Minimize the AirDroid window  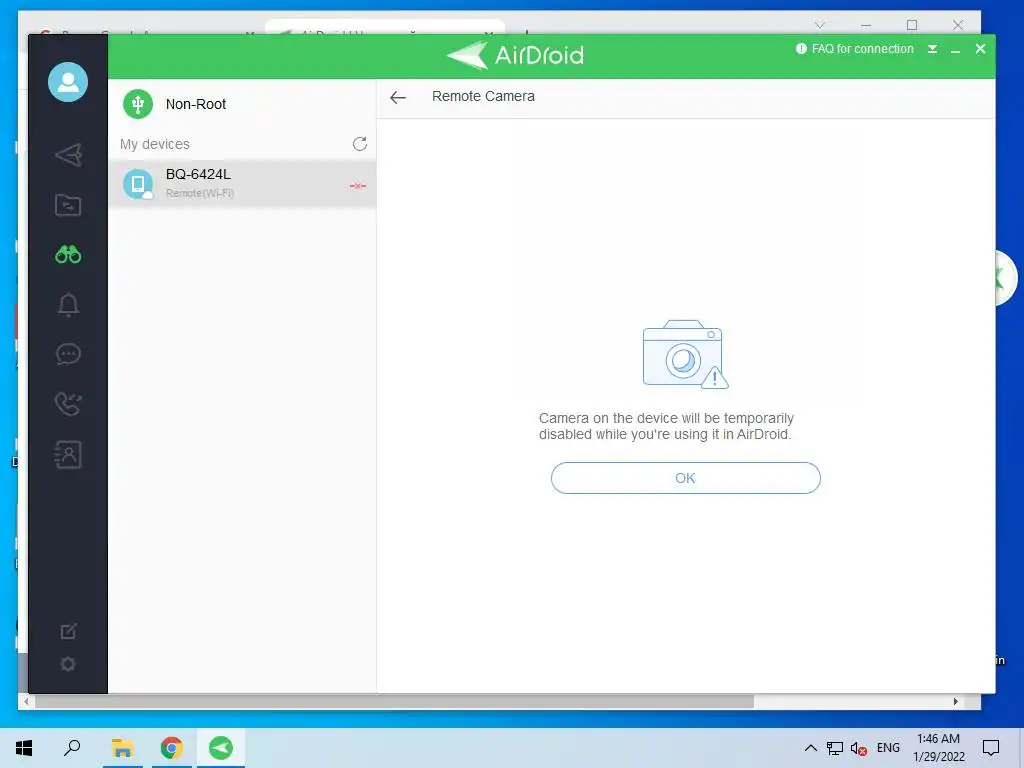955,50
